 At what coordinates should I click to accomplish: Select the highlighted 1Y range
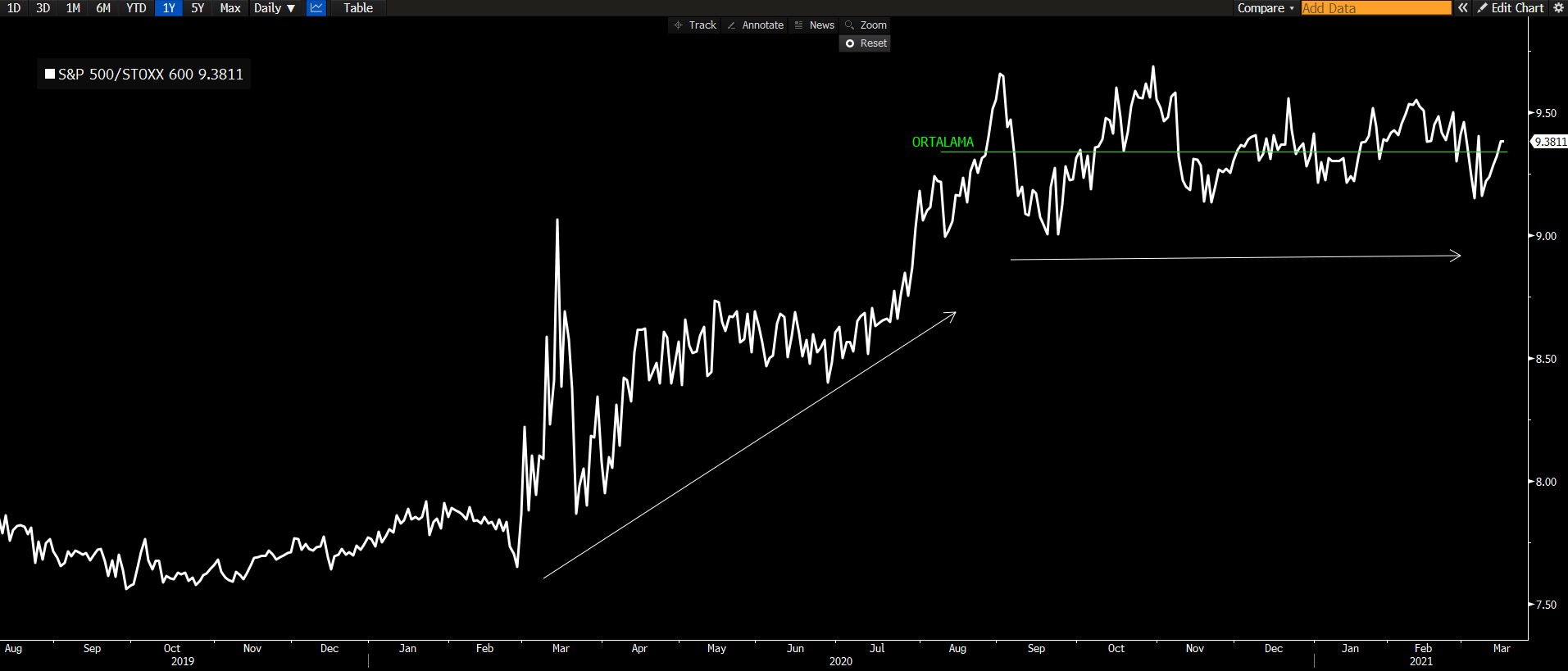[169, 8]
